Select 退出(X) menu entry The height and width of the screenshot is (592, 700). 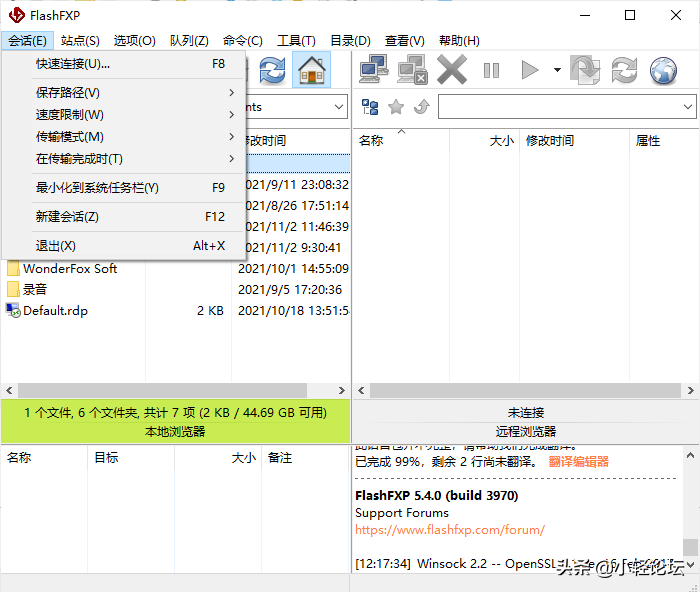coord(124,246)
